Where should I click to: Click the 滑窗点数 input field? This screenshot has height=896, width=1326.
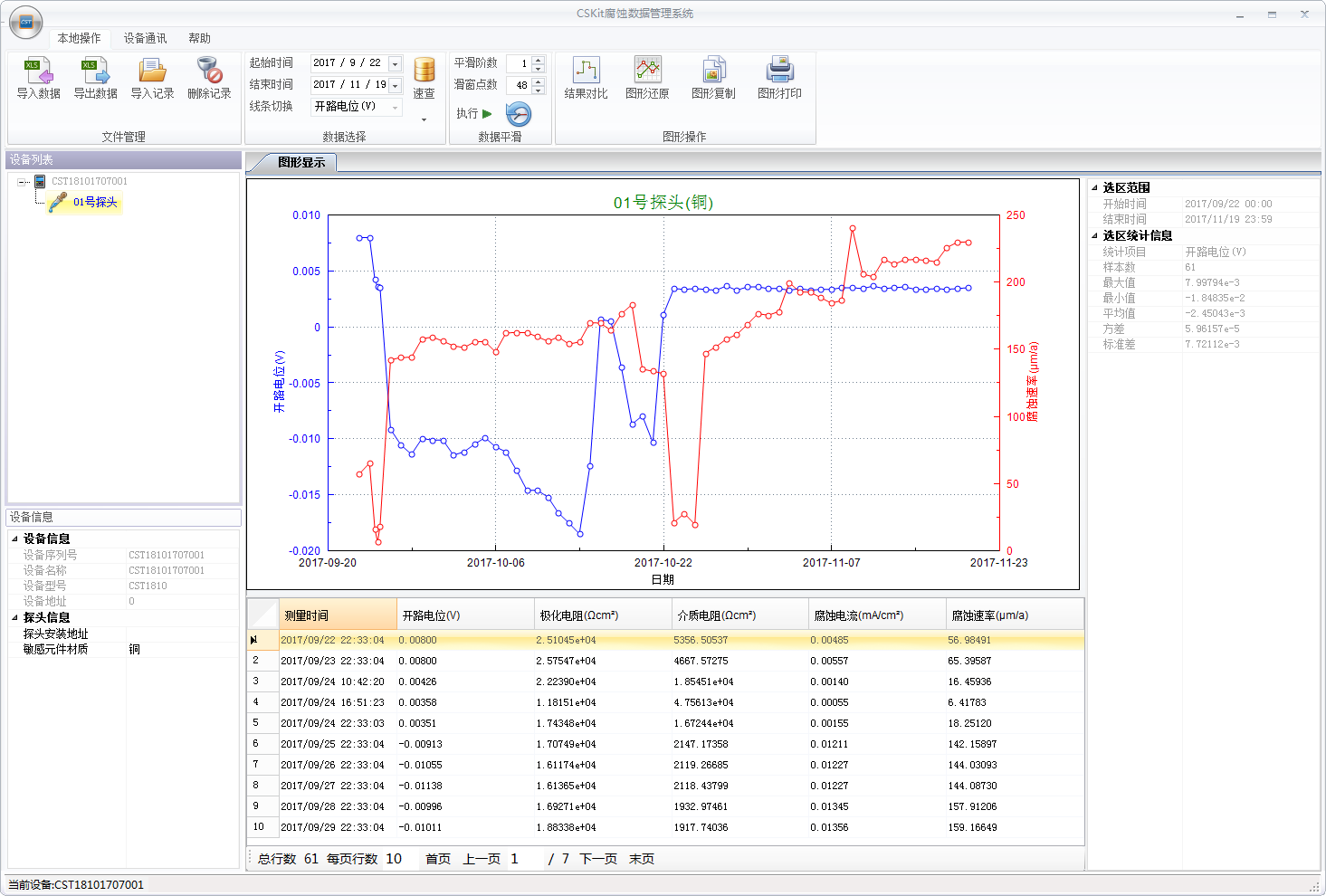tap(520, 85)
